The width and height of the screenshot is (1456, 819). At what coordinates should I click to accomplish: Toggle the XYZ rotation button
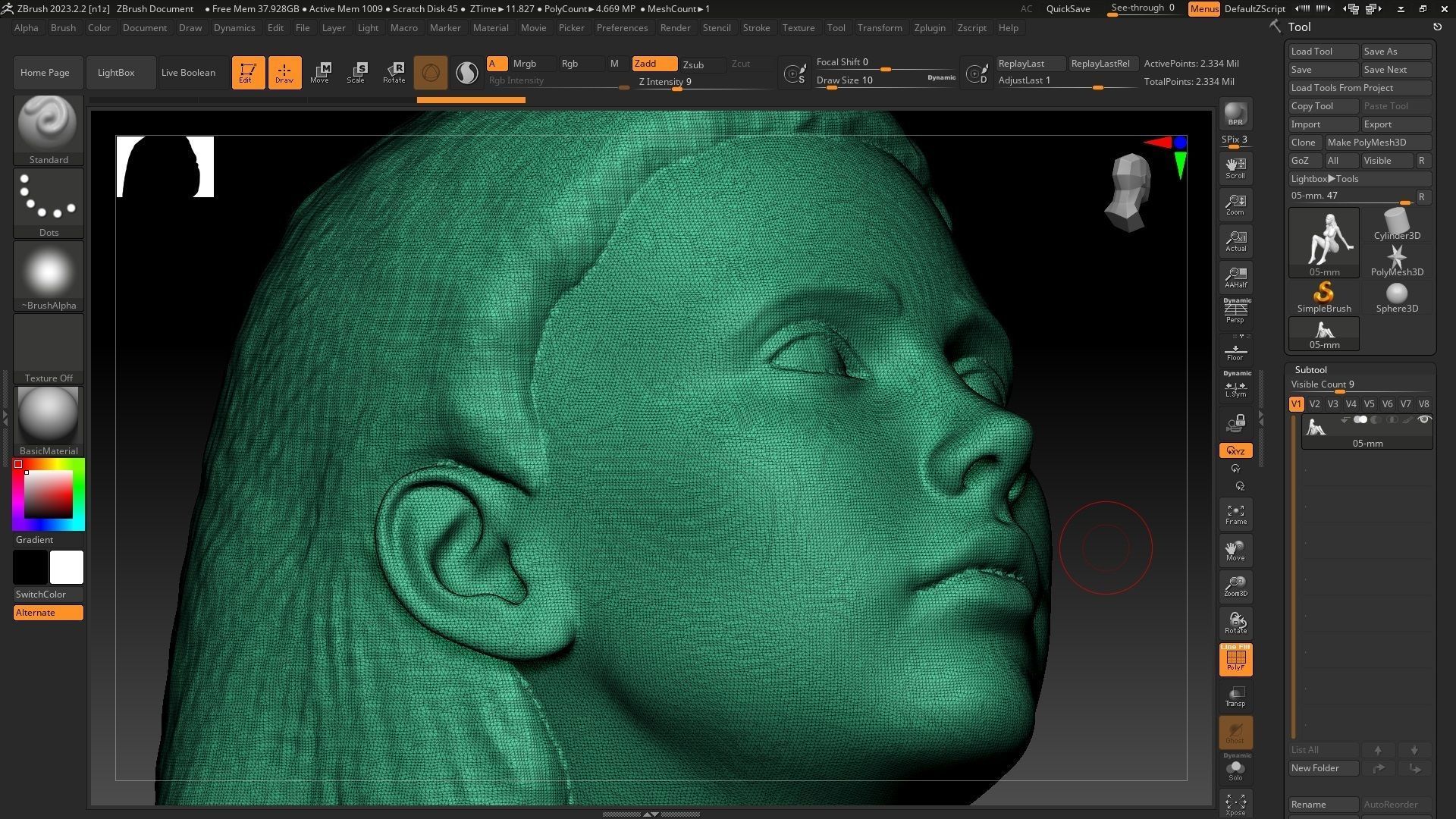[x=1235, y=450]
